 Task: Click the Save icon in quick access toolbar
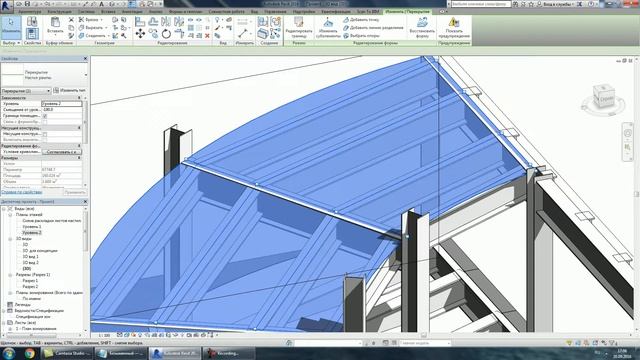pos(27,4)
